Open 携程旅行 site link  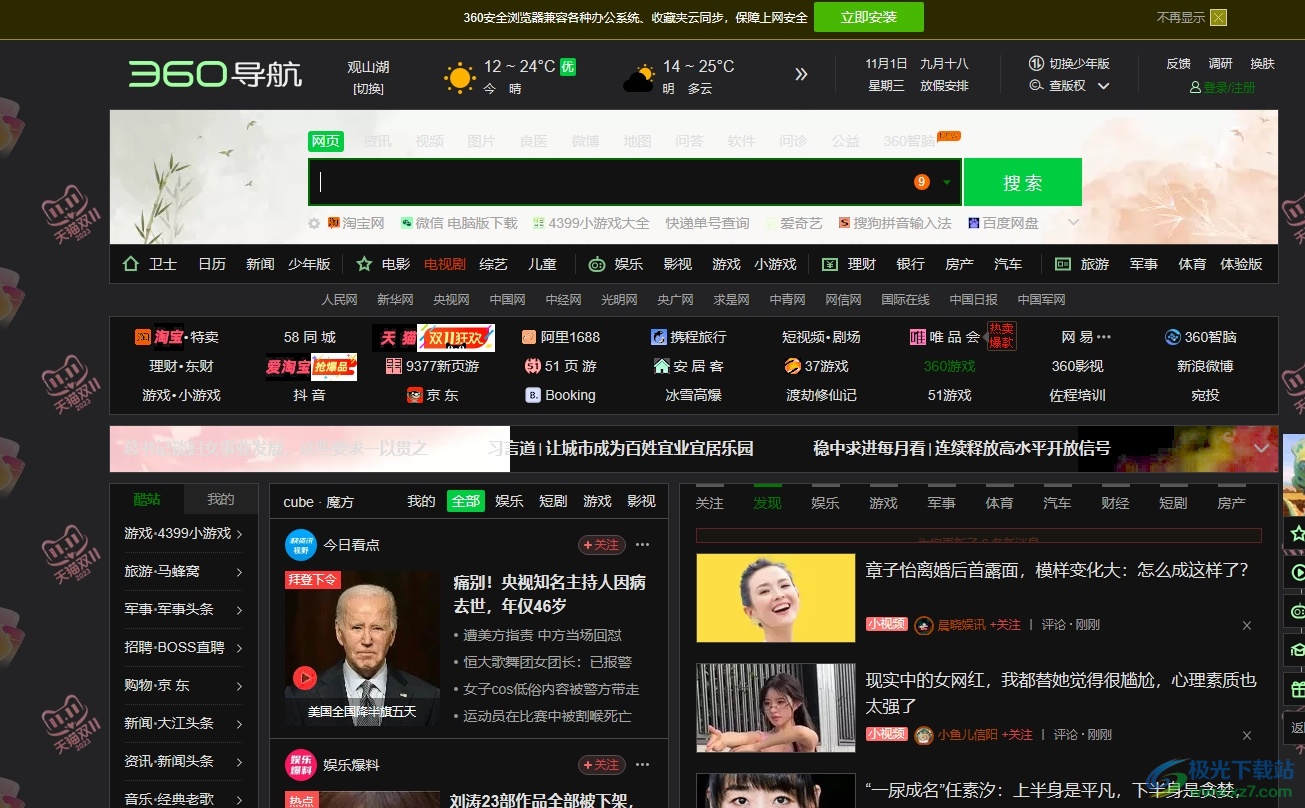(688, 337)
